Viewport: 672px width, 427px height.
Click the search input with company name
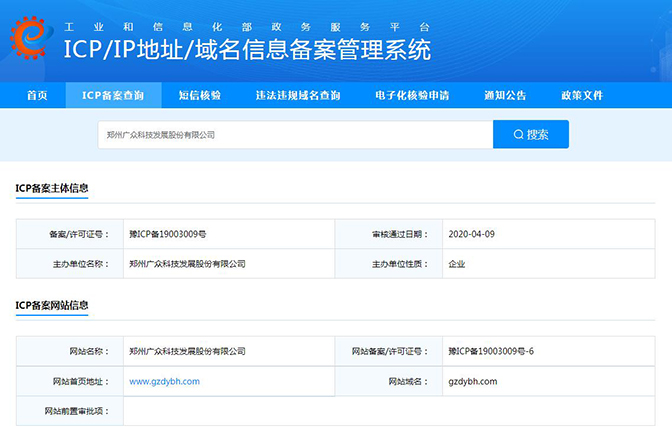[295, 134]
